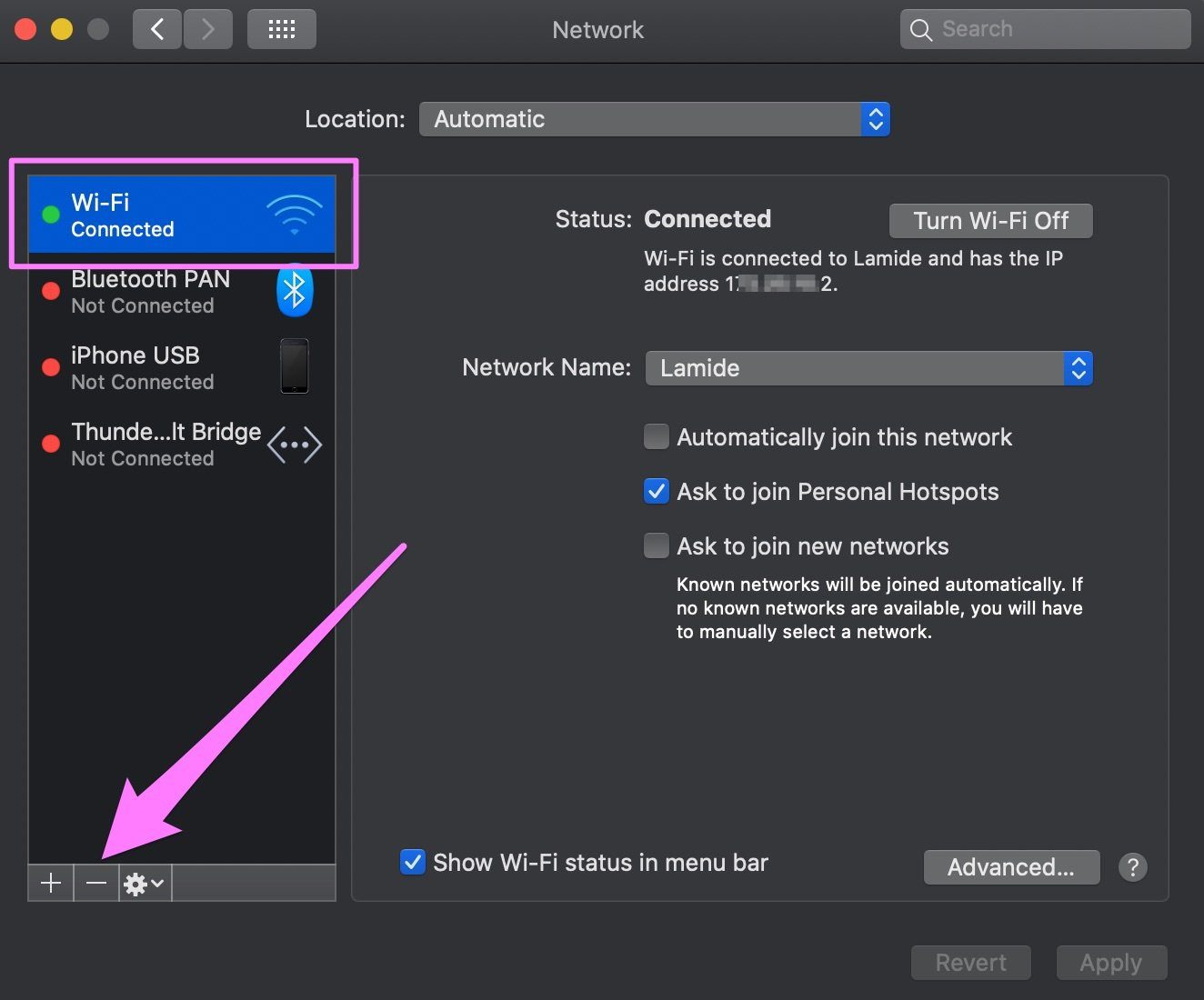Open Advanced network settings

pos(1011,867)
